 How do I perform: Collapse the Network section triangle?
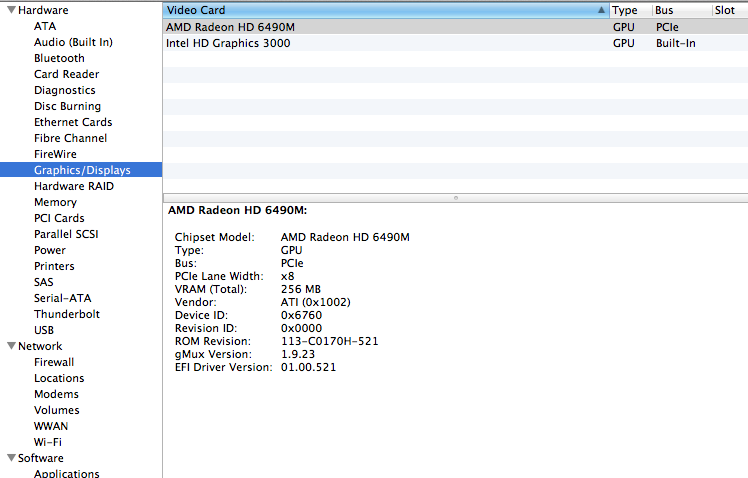[x=11, y=345]
